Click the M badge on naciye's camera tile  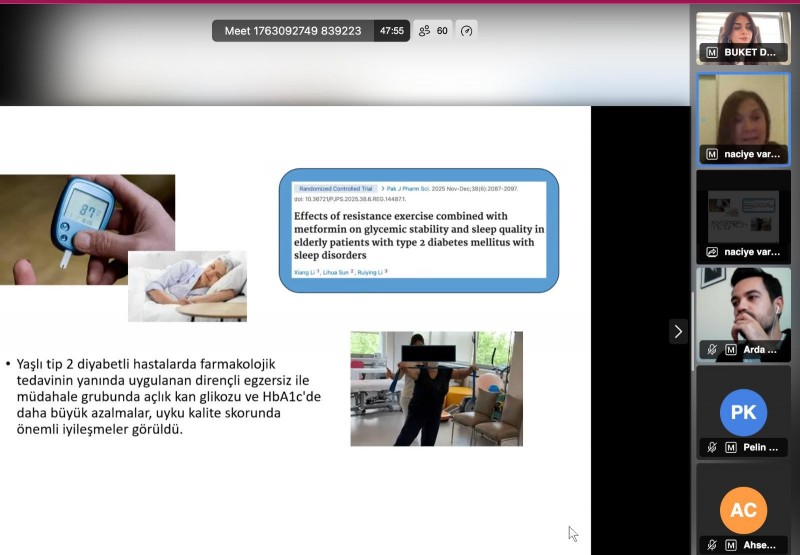click(712, 155)
